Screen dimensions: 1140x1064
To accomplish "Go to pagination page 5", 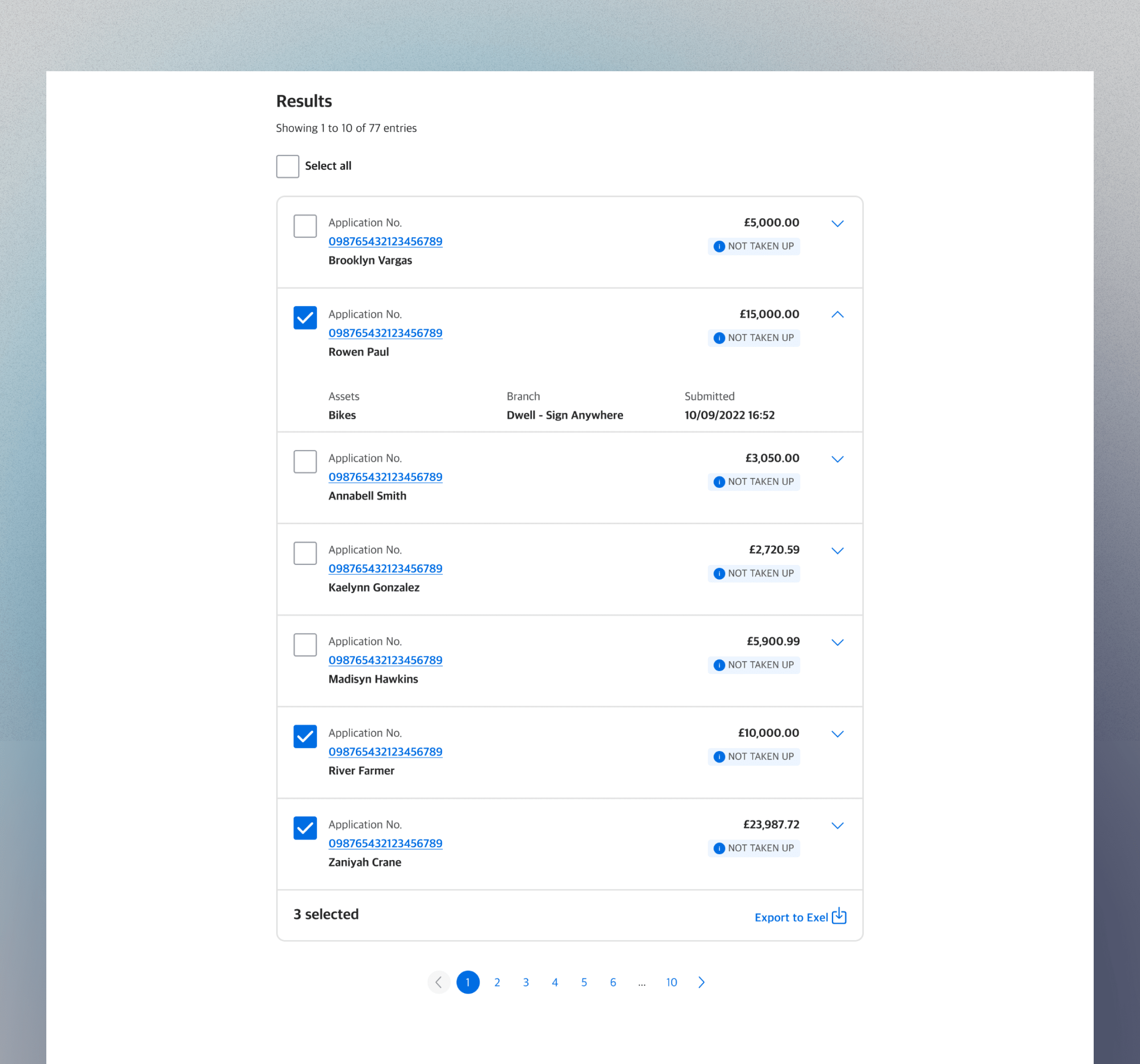I will pyautogui.click(x=584, y=983).
